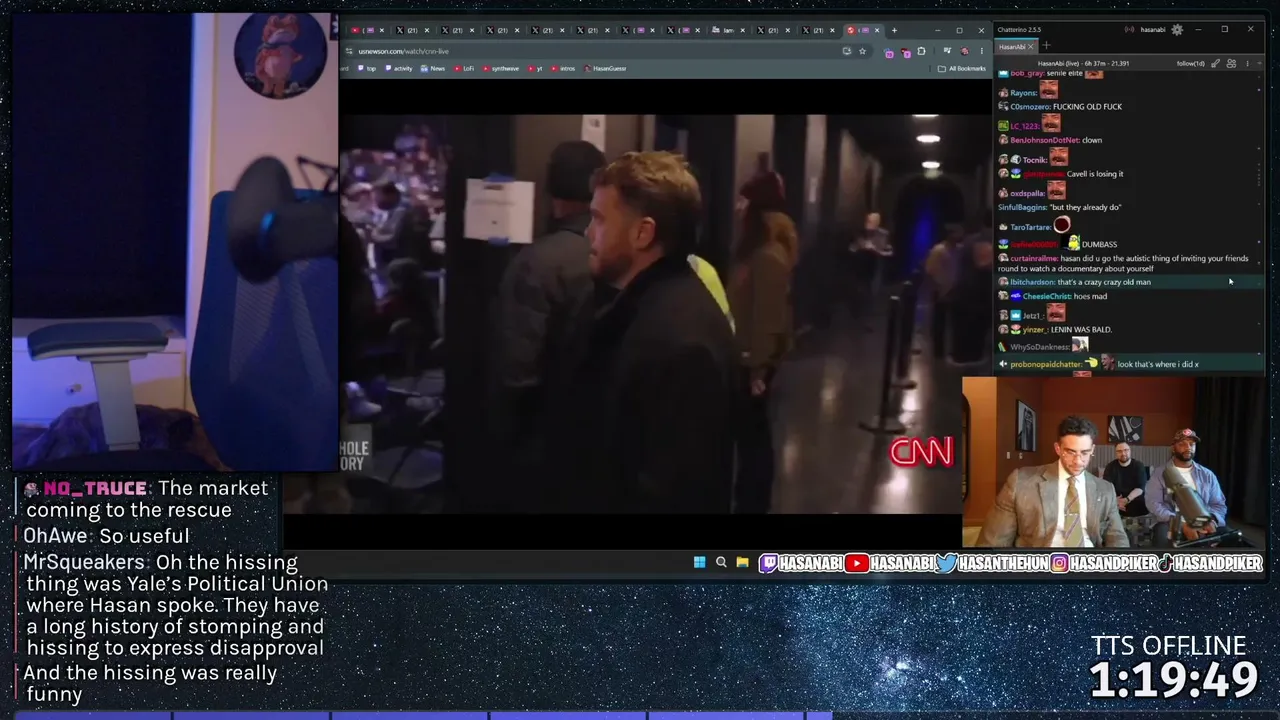
Task: Click username Jetz1_ in chat
Action: click(1034, 316)
